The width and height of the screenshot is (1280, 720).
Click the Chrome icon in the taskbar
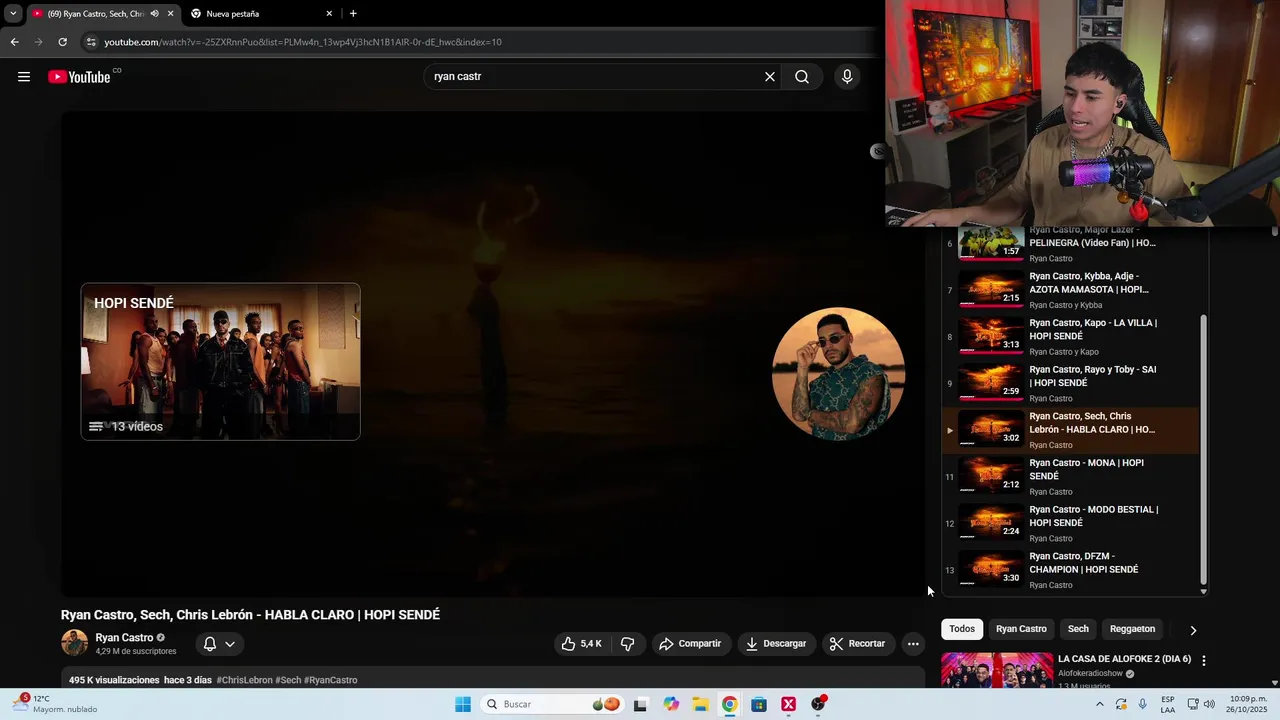tap(729, 704)
